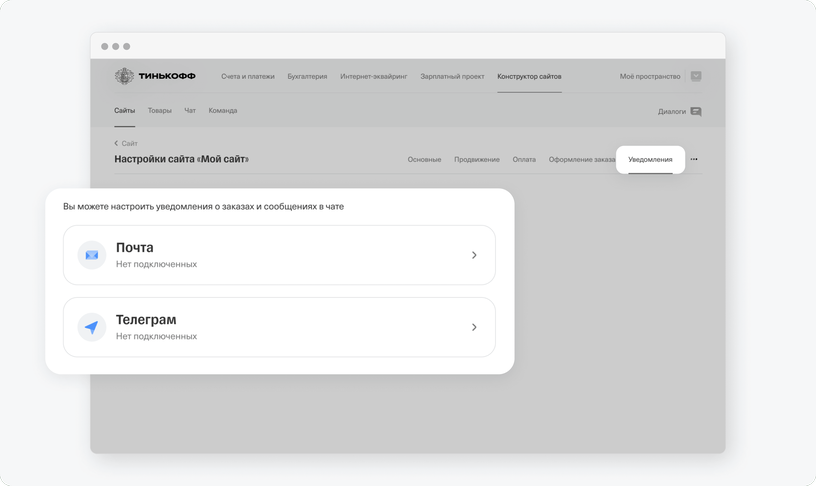
Task: Switch to the Уведомления tab
Action: pos(650,159)
